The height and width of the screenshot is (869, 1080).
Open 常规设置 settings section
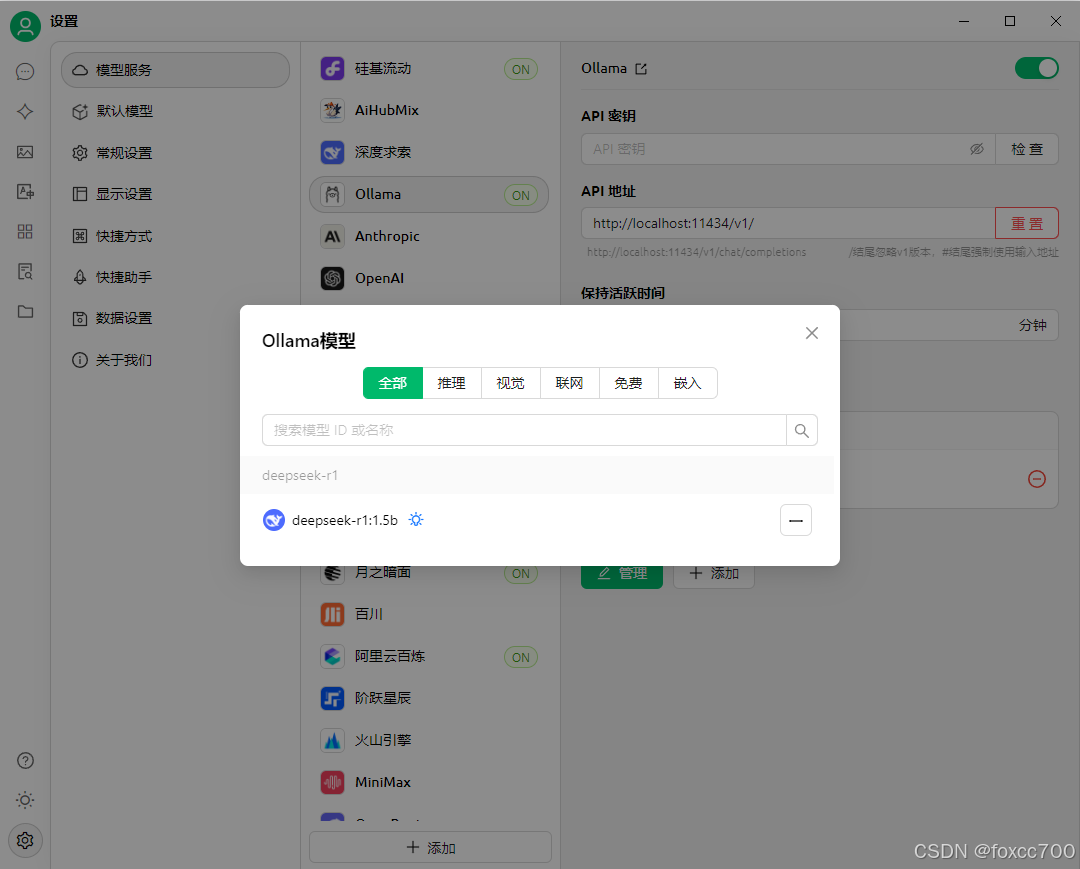click(176, 153)
